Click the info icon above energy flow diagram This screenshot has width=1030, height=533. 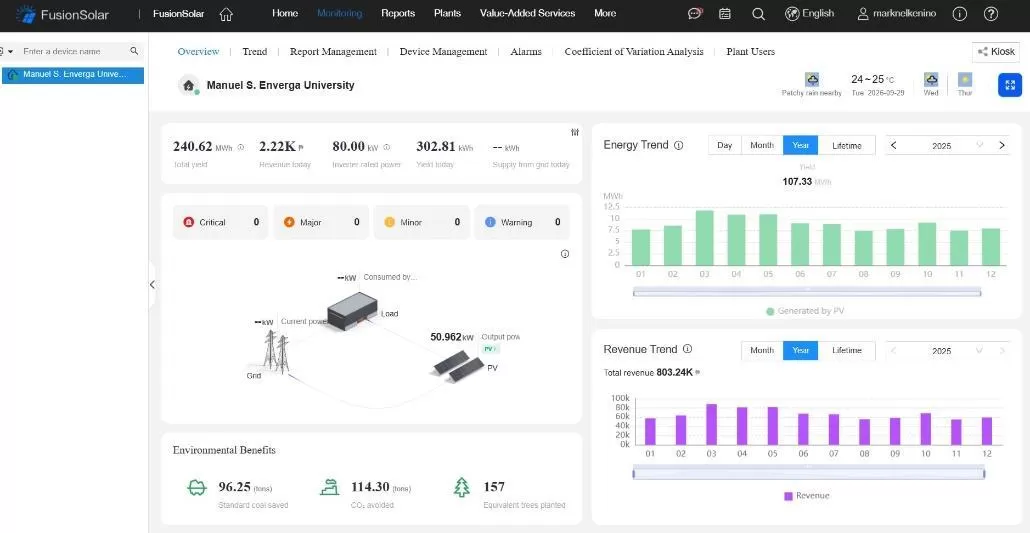tap(565, 254)
